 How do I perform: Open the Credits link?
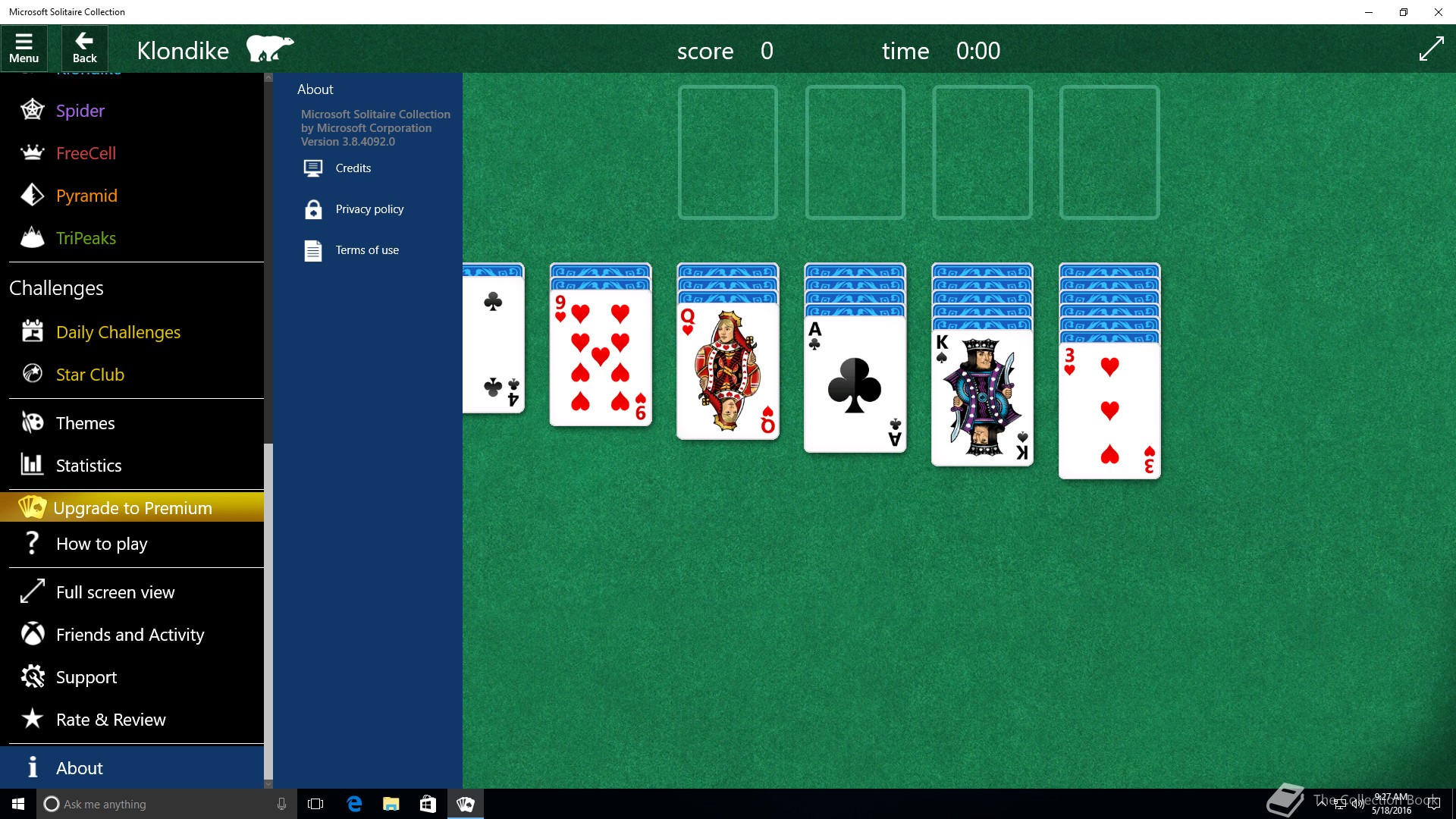353,168
